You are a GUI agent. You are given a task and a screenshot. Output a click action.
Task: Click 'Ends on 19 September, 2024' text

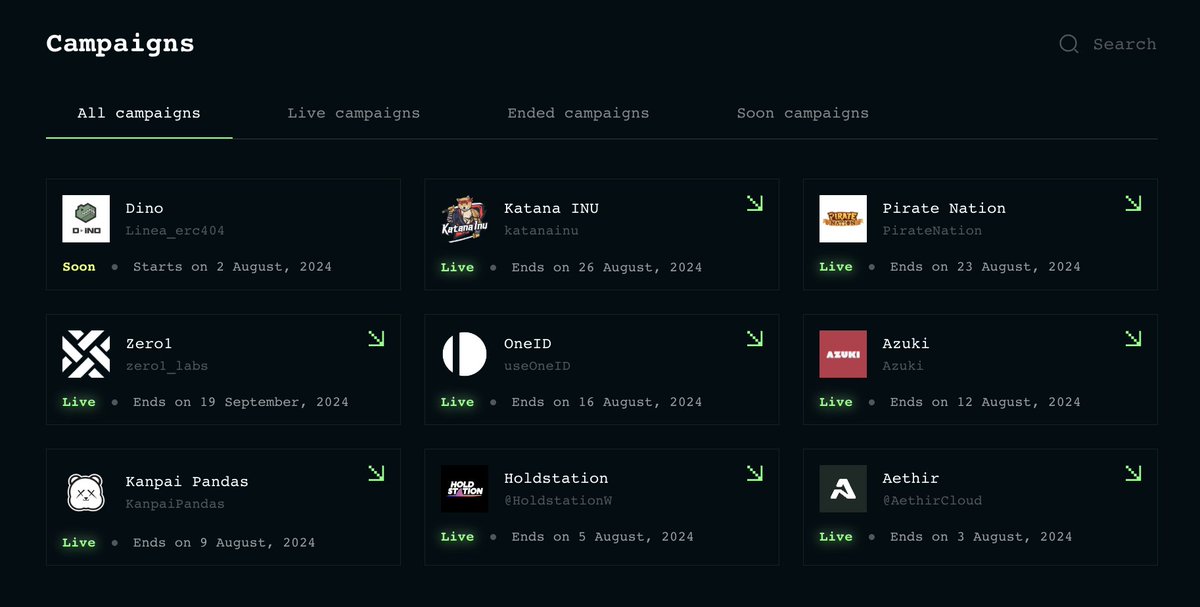(241, 402)
